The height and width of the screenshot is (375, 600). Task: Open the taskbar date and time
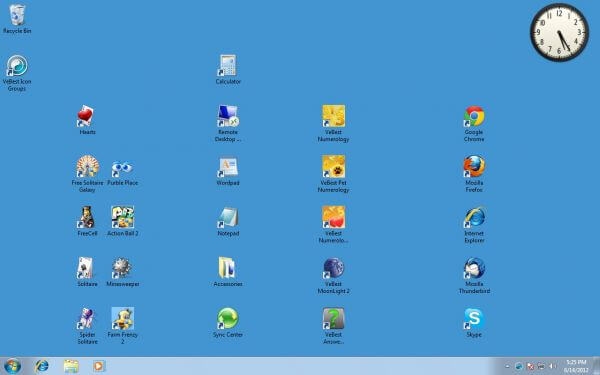point(576,366)
